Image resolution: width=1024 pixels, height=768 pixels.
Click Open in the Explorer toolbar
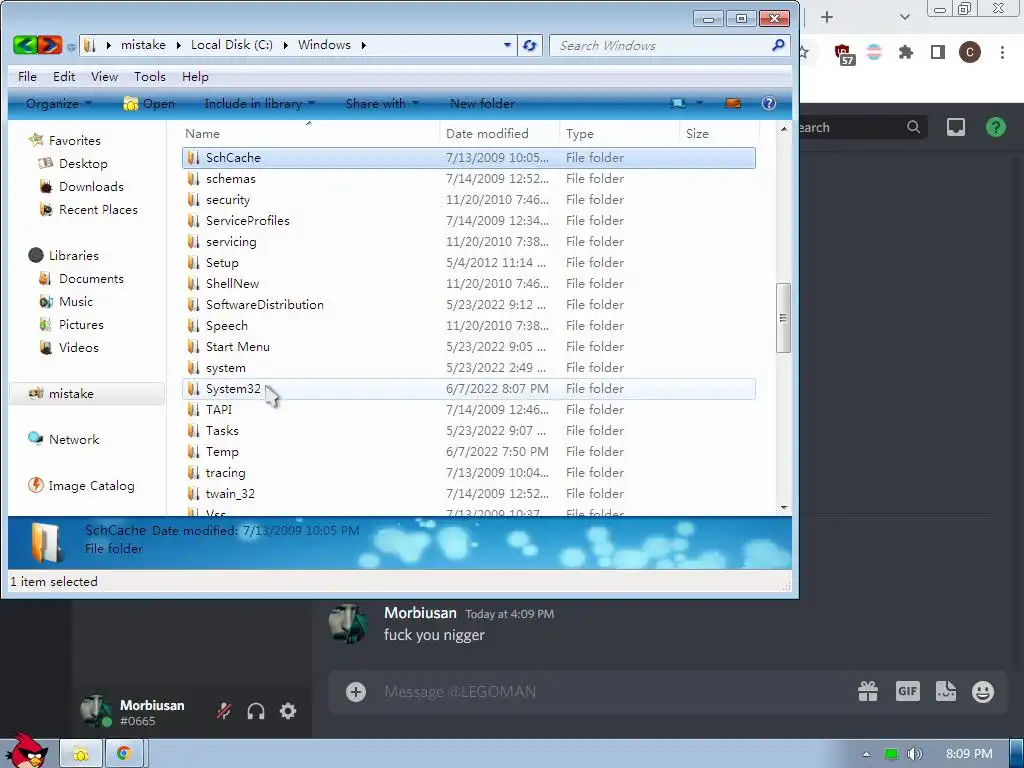149,103
